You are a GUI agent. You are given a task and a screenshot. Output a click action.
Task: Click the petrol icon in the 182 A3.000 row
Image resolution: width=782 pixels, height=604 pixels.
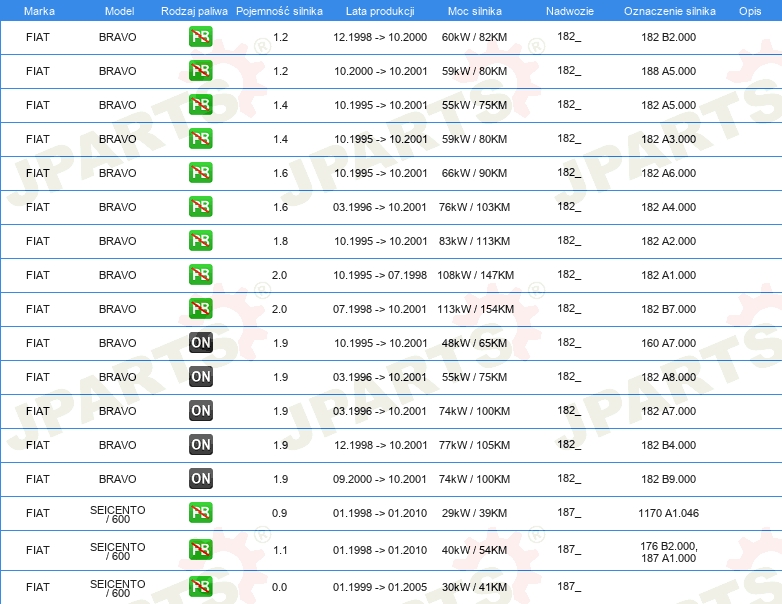coord(200,139)
